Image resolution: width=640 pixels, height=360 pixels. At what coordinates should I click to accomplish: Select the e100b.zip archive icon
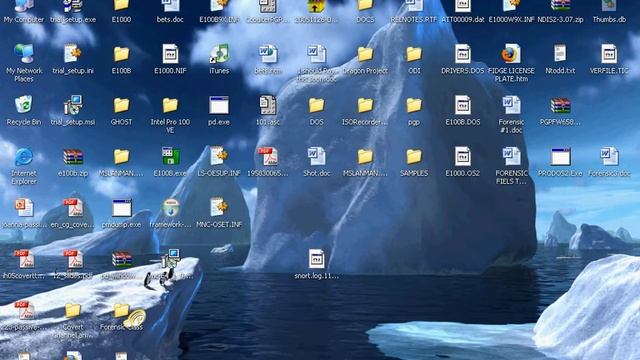73,157
